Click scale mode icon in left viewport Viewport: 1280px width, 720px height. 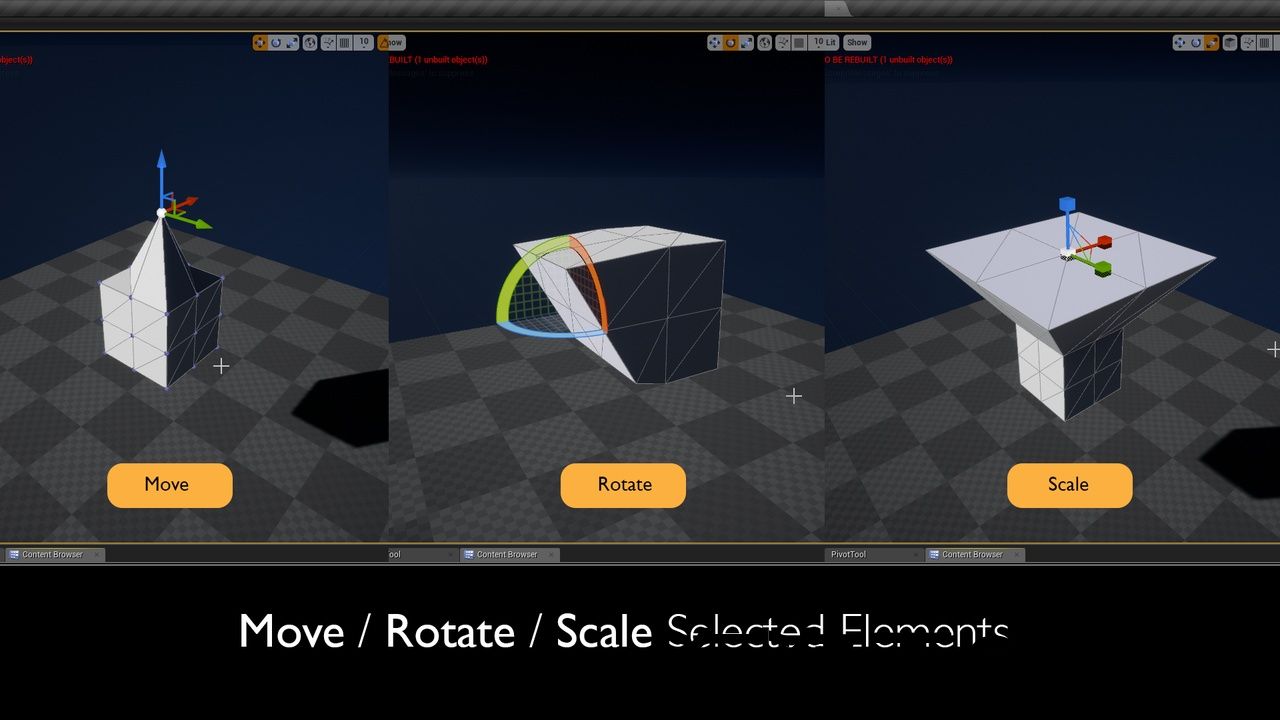(292, 43)
